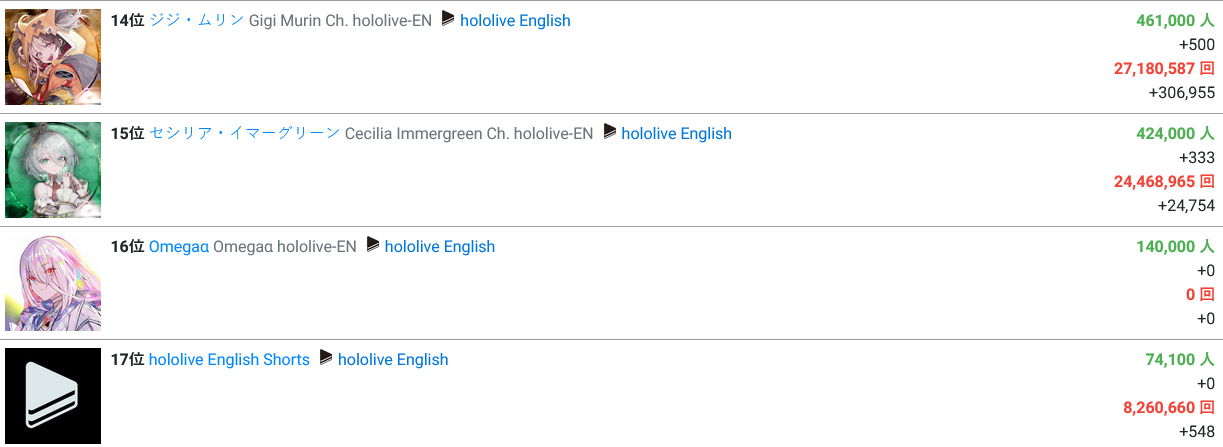
Task: Click the hololive English group link for rank 14
Action: click(515, 20)
